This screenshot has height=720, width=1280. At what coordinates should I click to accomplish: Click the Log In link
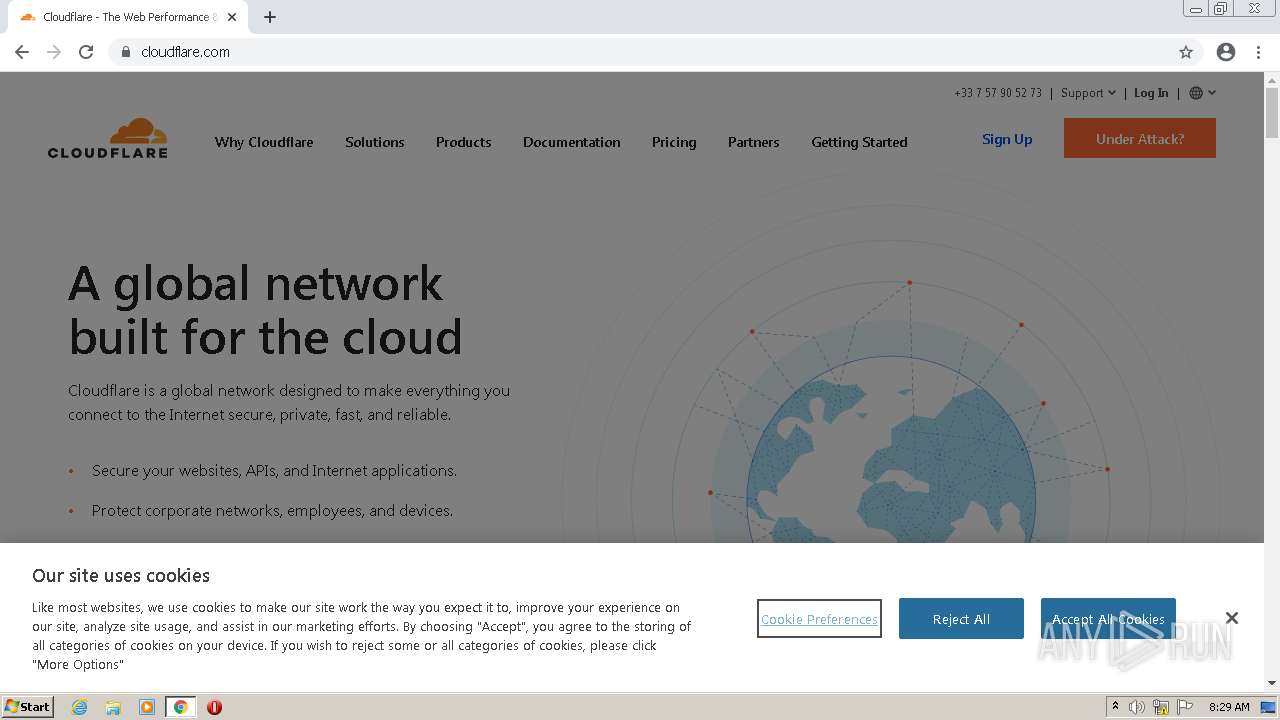pyautogui.click(x=1151, y=93)
